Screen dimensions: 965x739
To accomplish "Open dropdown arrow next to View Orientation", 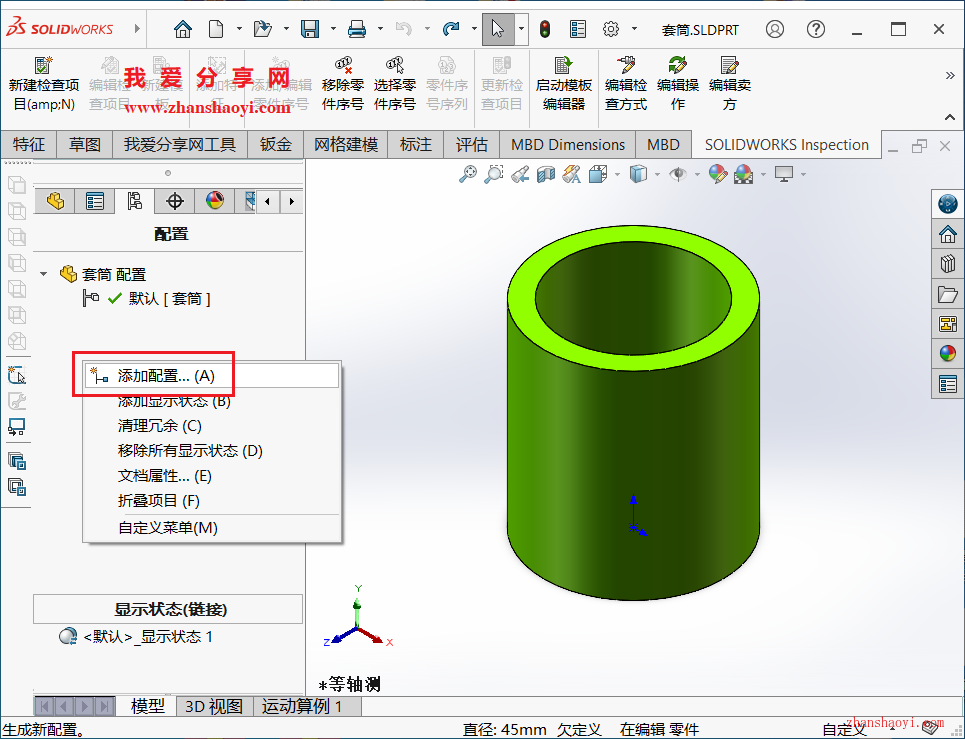I will tap(617, 175).
